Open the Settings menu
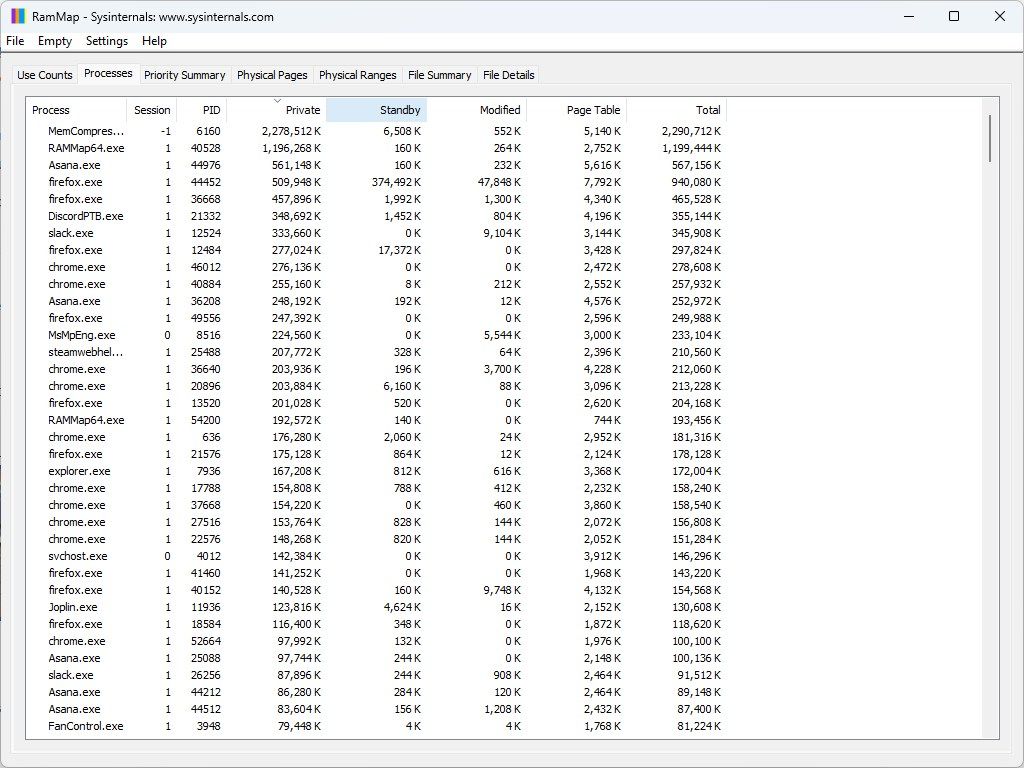Viewport: 1024px width, 768px height. click(x=106, y=41)
